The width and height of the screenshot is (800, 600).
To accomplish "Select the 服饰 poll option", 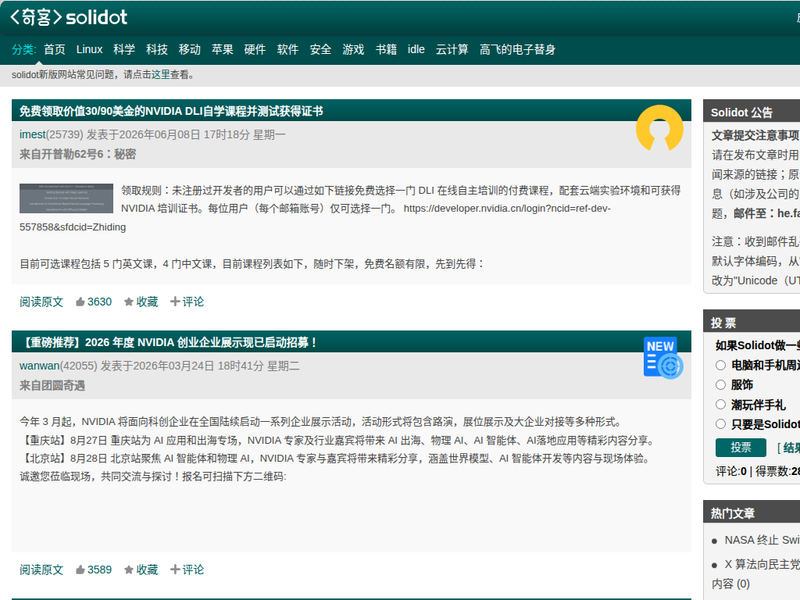I will tap(720, 385).
